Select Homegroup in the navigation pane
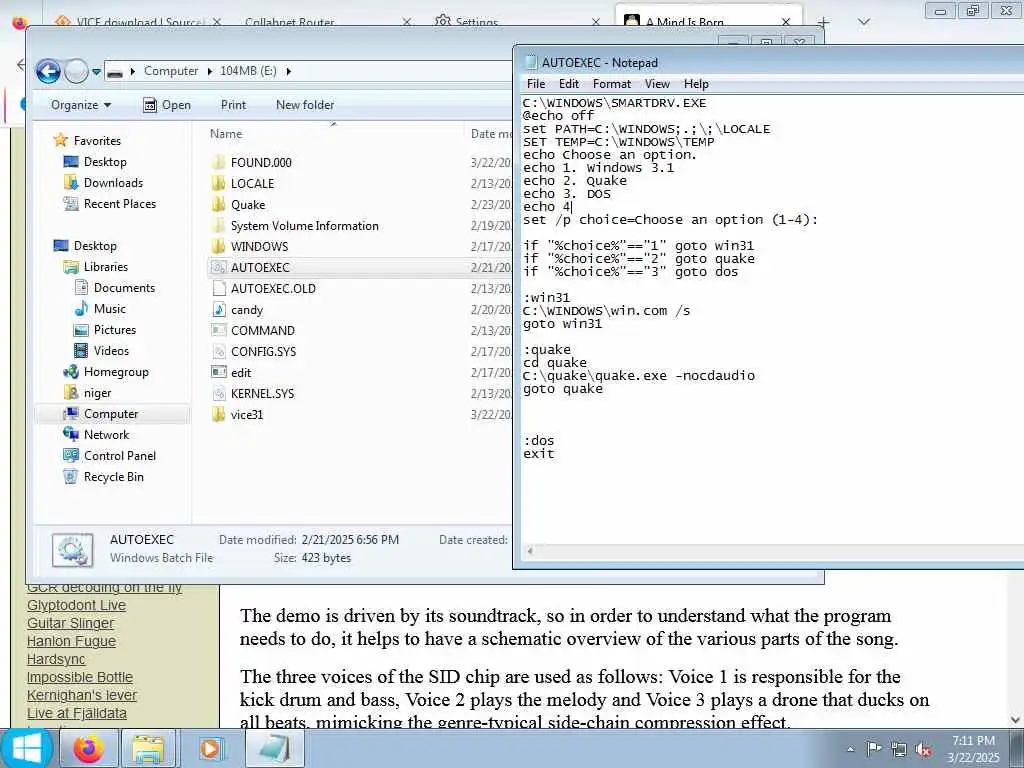The height and width of the screenshot is (768, 1024). click(116, 372)
